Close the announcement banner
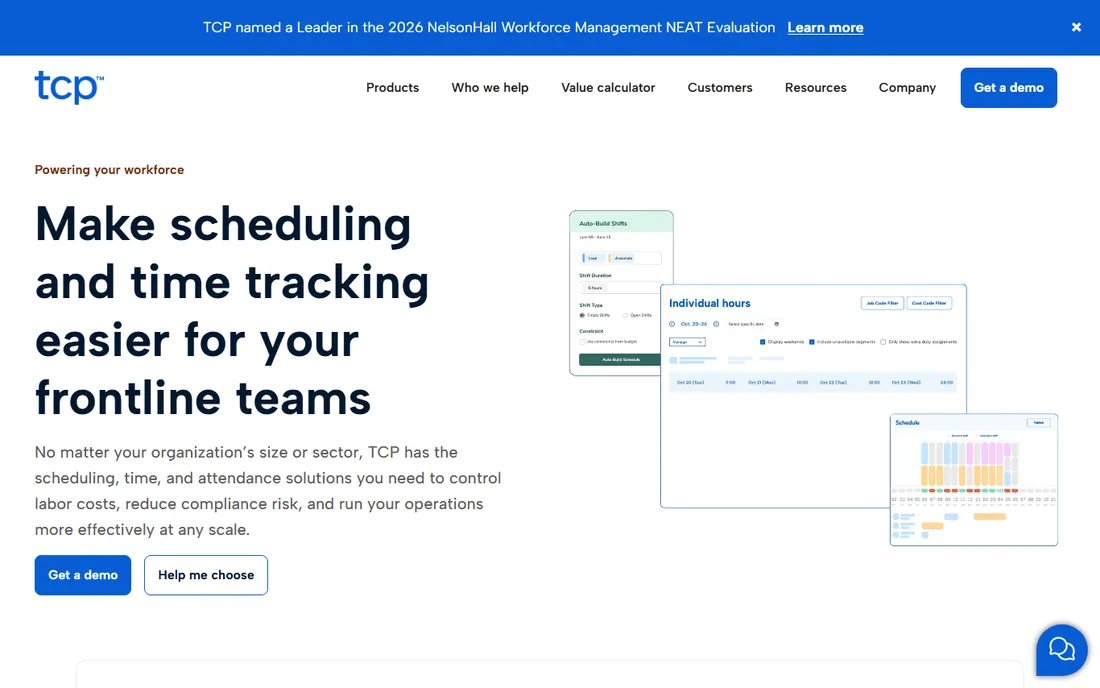 pyautogui.click(x=1076, y=27)
